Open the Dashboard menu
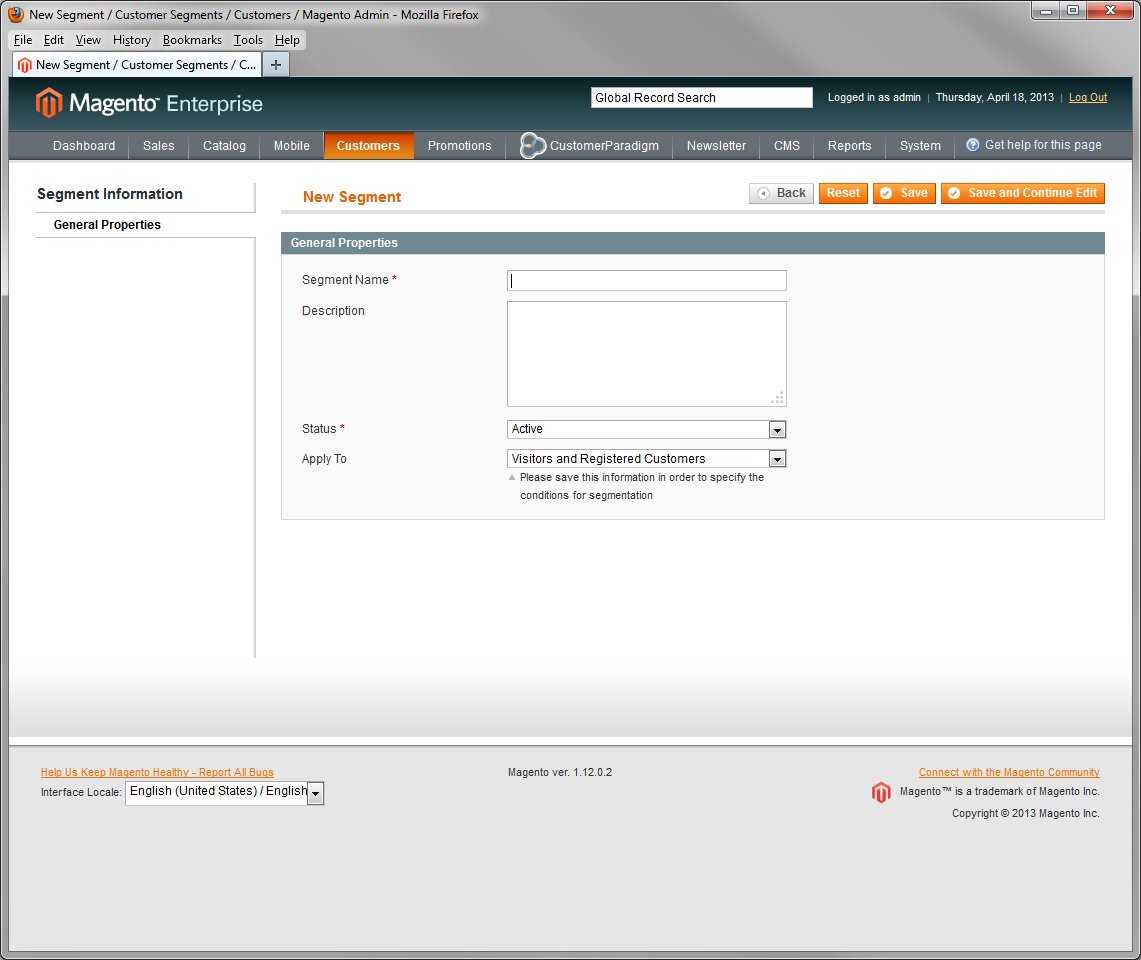 click(x=84, y=146)
